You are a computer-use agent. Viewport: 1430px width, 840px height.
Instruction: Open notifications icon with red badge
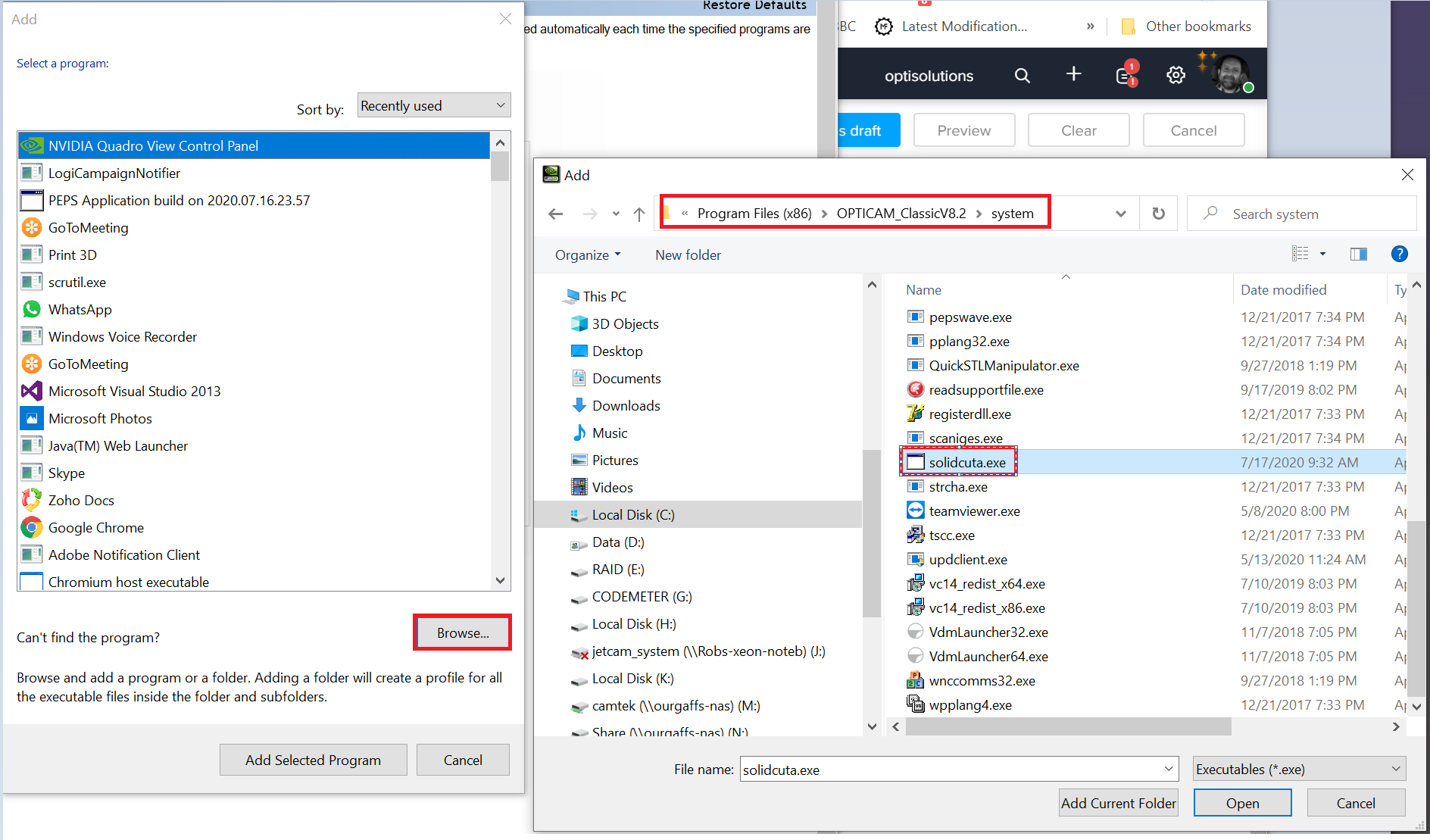click(1126, 73)
